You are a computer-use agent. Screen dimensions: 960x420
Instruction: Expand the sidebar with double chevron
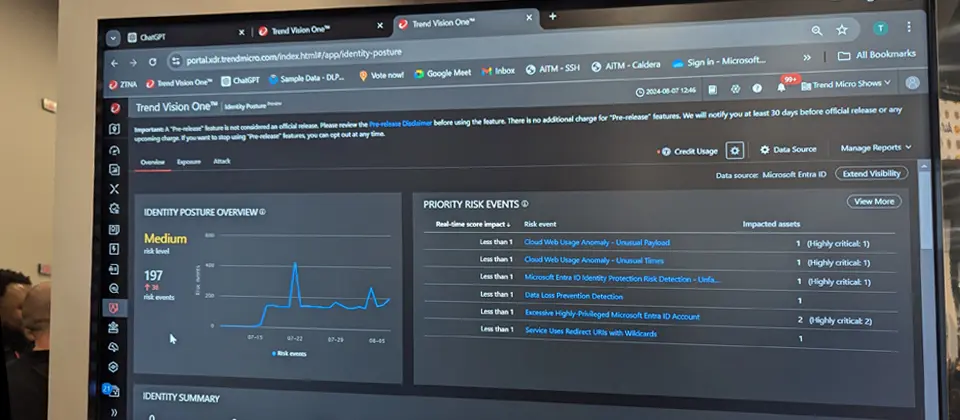tap(114, 412)
